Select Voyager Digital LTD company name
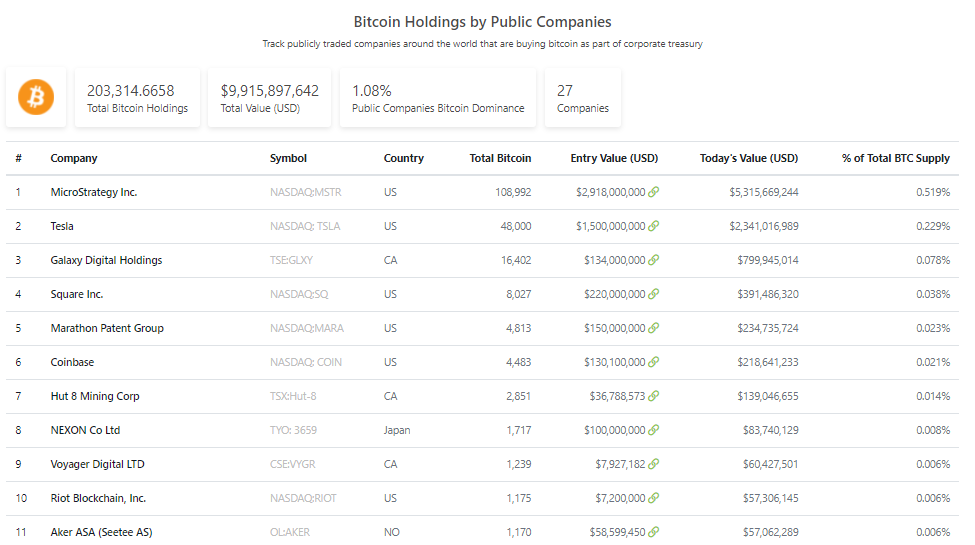This screenshot has height=545, width=975. (98, 464)
